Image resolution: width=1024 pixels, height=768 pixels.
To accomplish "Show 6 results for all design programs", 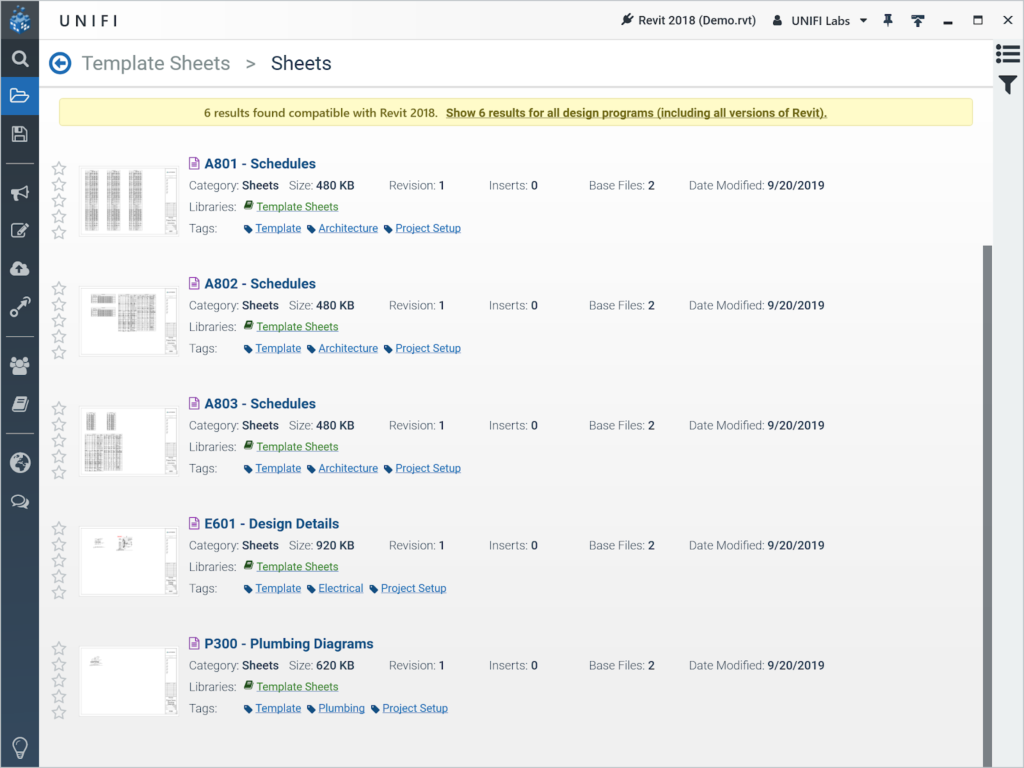I will pos(636,113).
